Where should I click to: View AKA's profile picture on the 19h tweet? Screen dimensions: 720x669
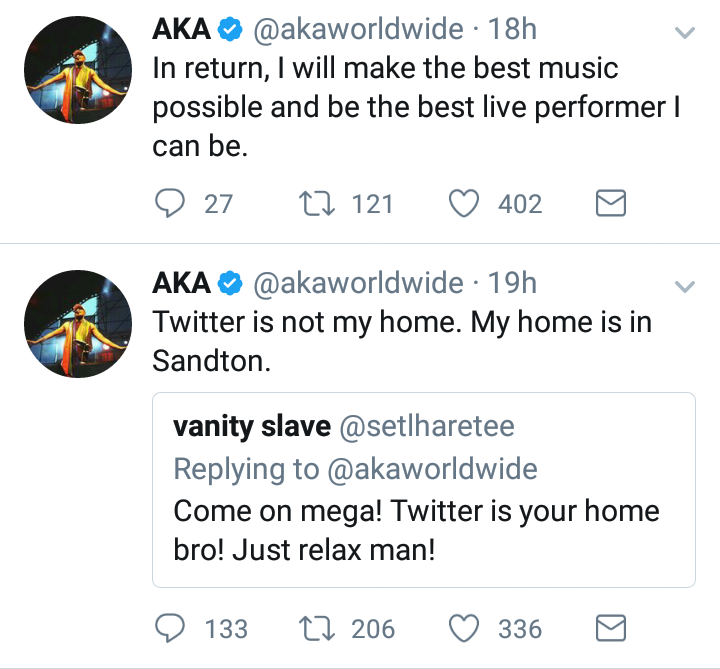(77, 325)
